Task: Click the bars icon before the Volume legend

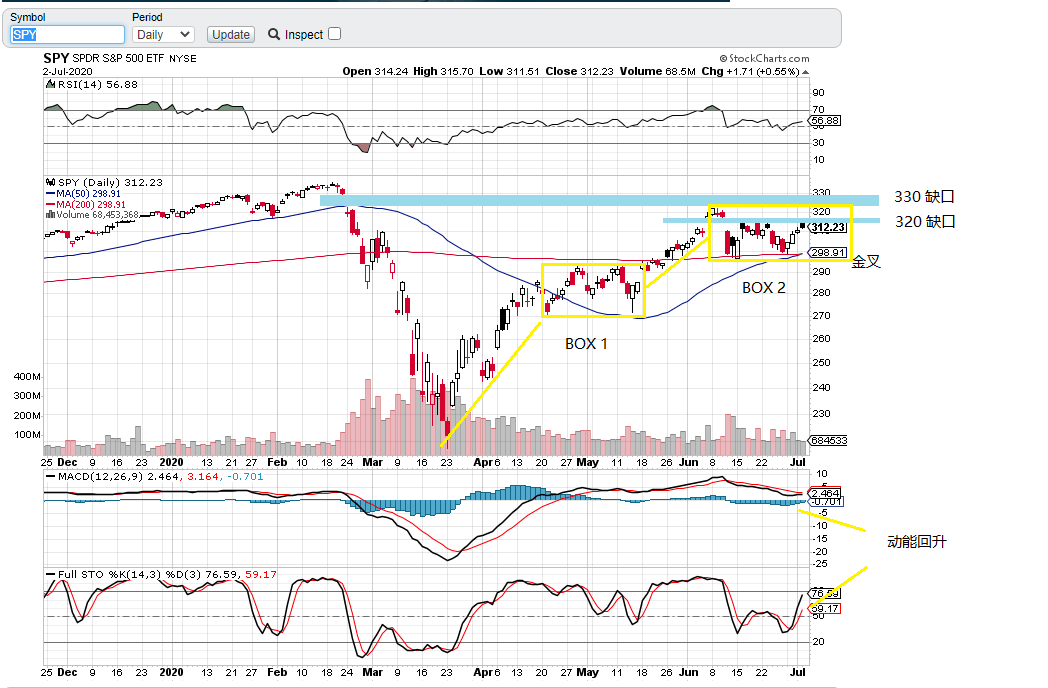Action: 49,215
